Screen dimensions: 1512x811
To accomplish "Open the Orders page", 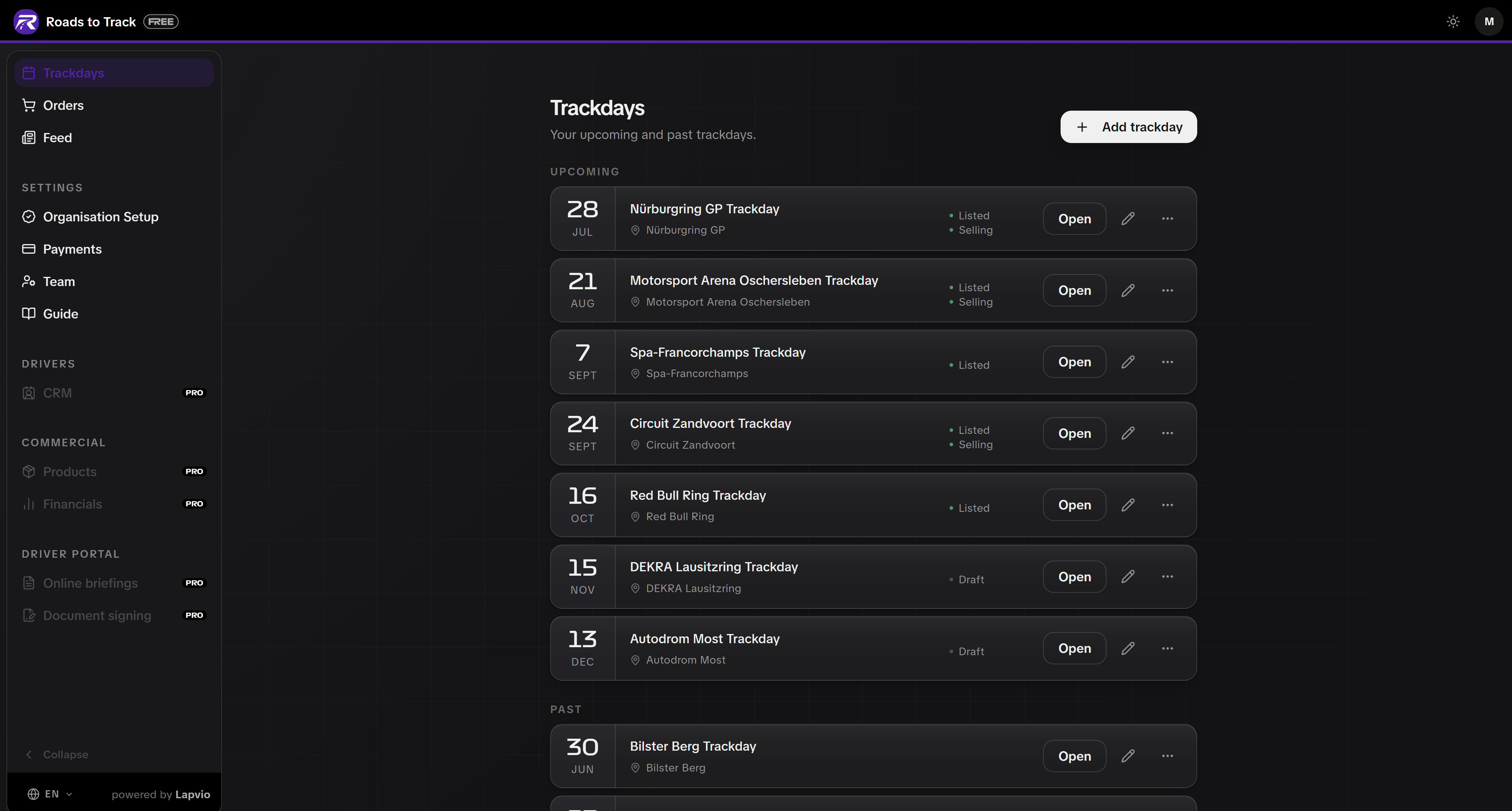I will point(115,105).
